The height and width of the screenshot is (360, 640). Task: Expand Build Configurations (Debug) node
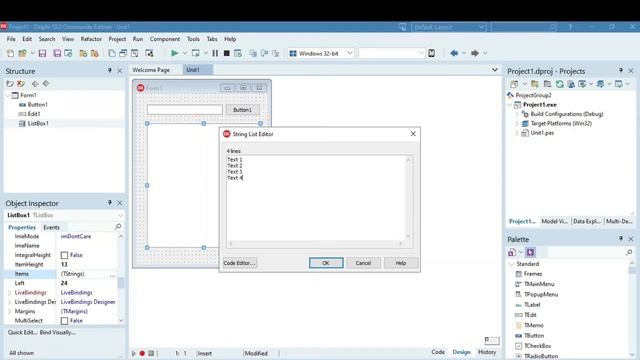(517, 114)
